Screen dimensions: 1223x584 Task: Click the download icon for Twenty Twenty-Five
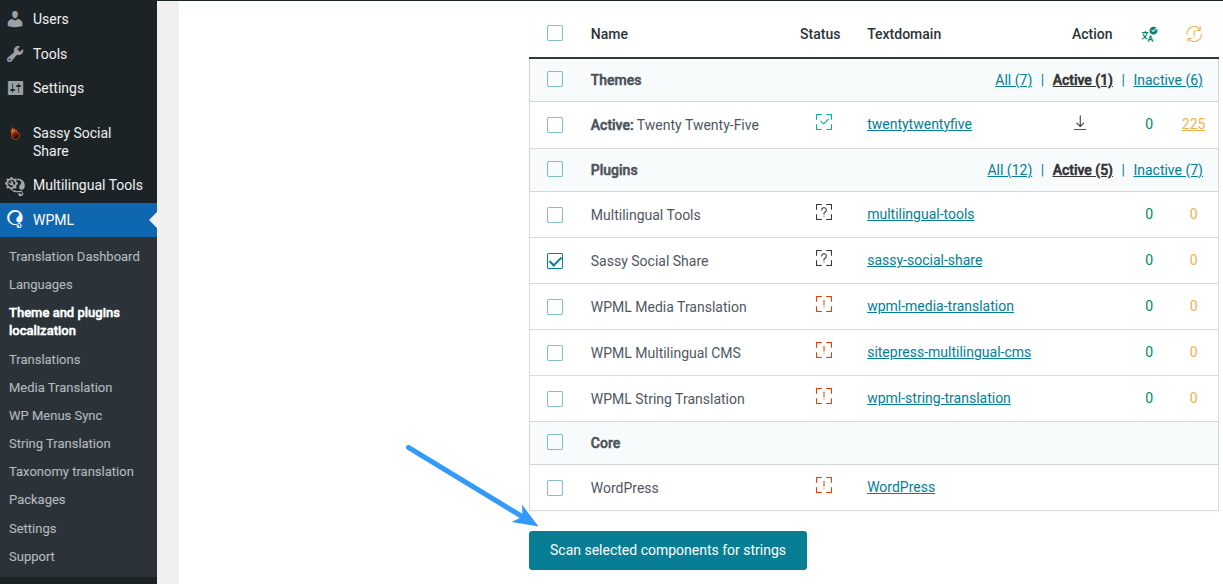[x=1080, y=123]
